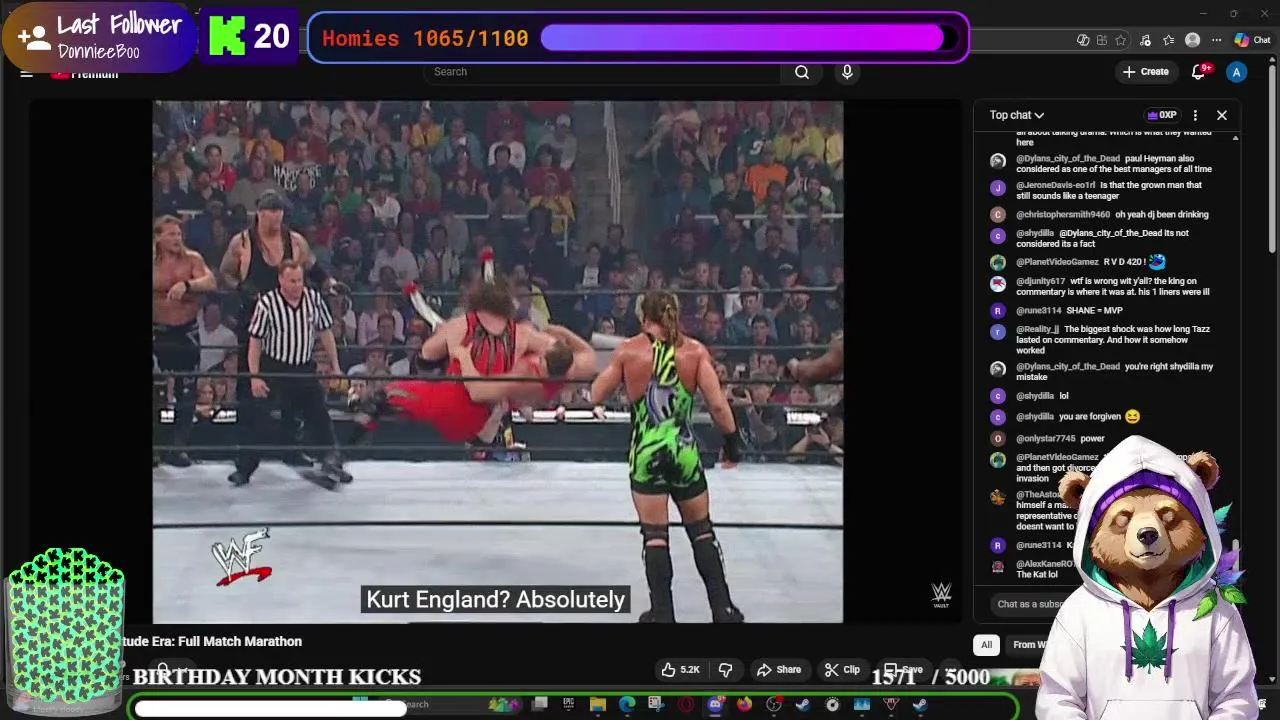Open Microsoft Edge from taskbar
Viewport: 1280px width, 720px height.
click(x=627, y=705)
